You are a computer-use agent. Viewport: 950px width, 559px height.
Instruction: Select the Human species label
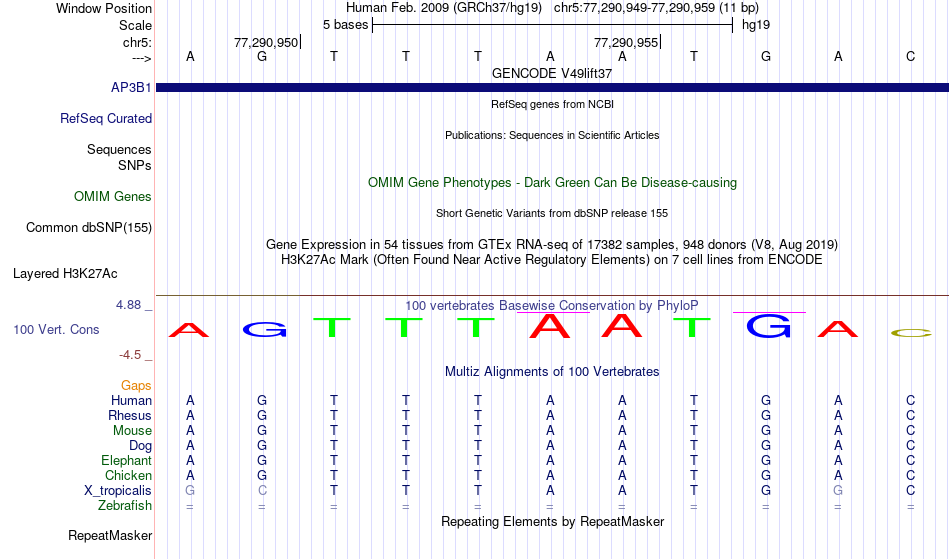[131, 400]
